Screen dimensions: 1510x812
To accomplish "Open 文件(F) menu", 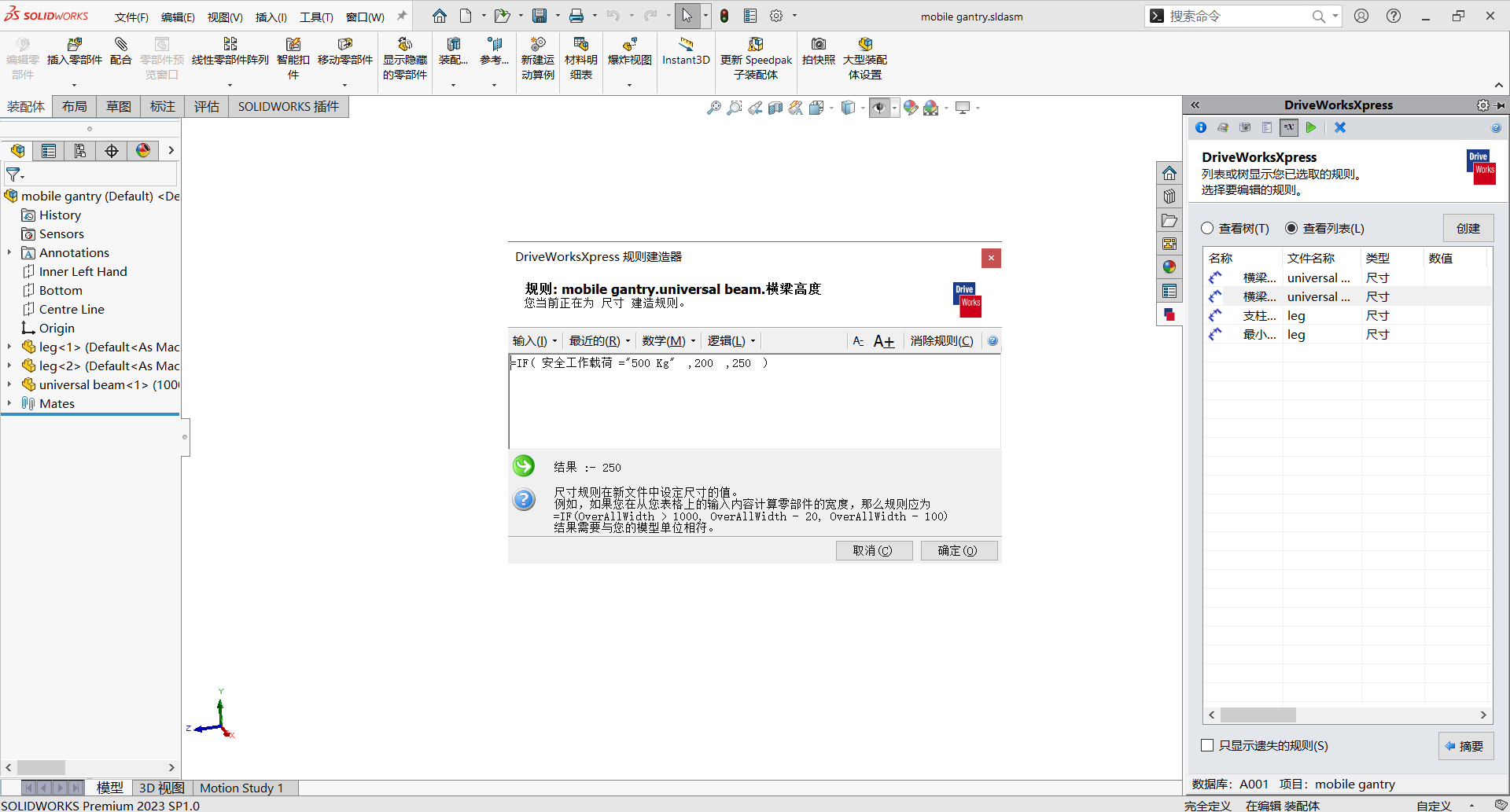I will [x=131, y=17].
